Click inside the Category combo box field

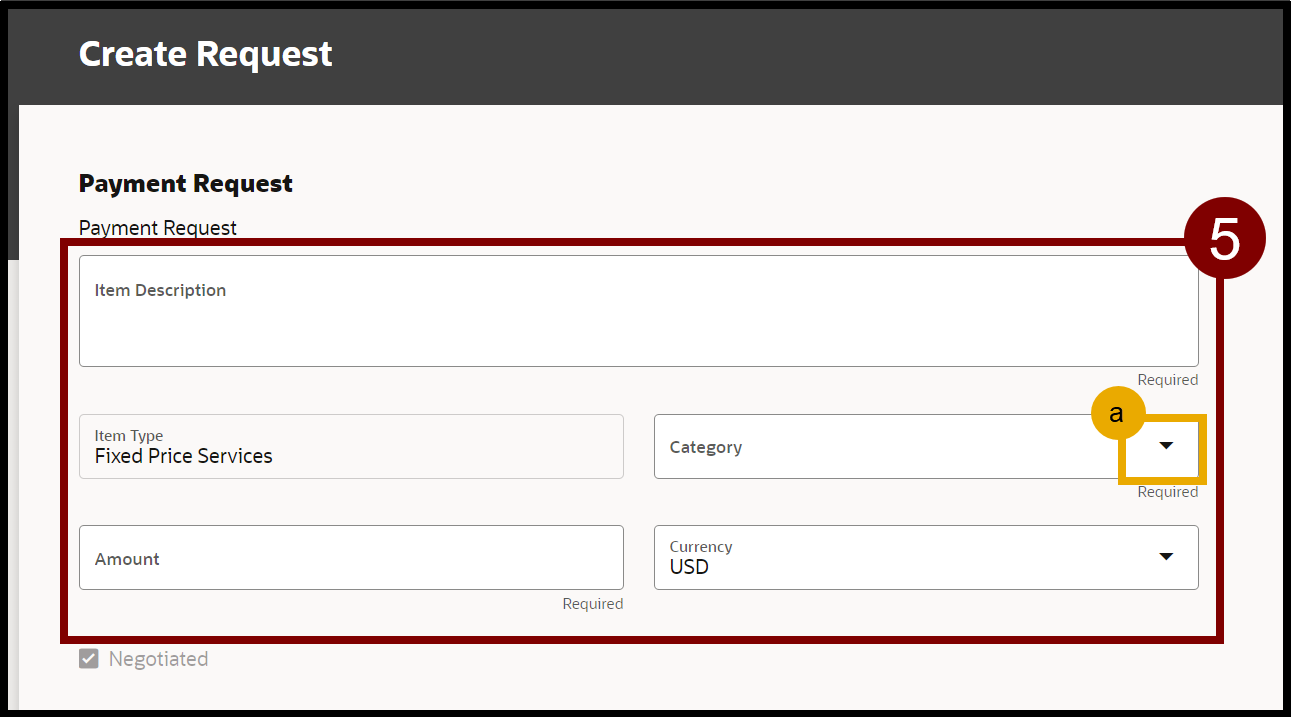point(880,447)
